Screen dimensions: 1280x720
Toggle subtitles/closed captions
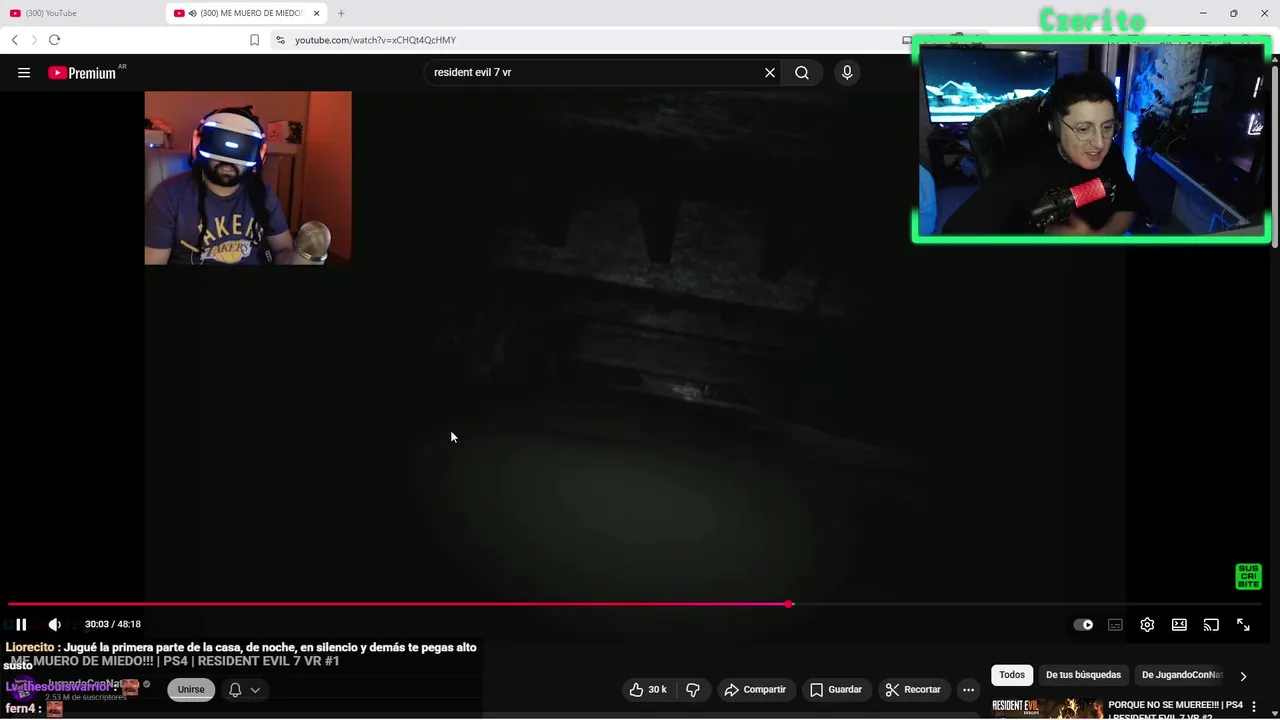(x=1115, y=624)
